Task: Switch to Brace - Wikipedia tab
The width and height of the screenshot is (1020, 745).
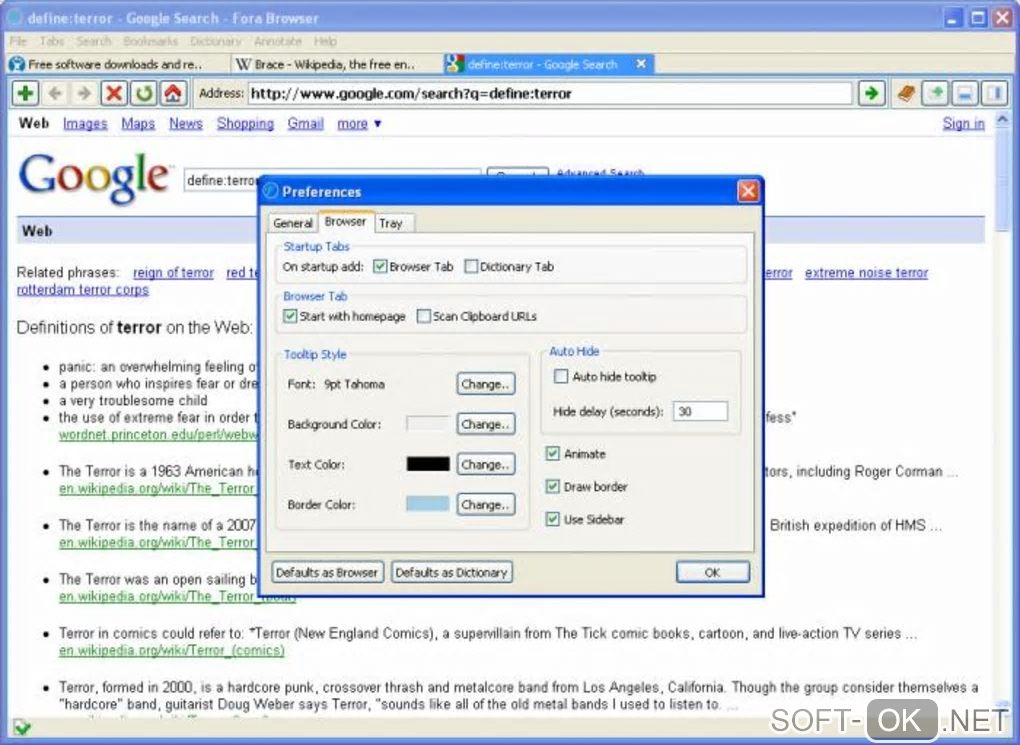Action: tap(334, 64)
